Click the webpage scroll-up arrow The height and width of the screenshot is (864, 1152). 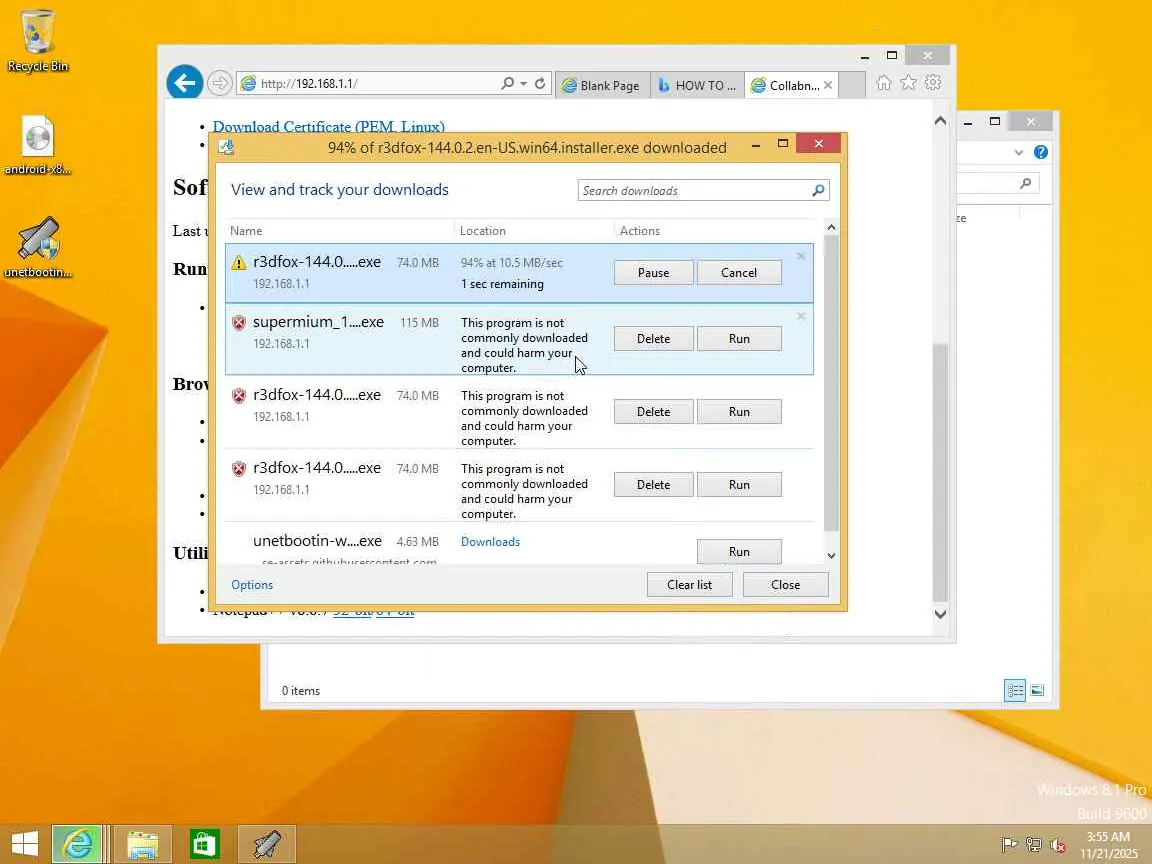tap(940, 120)
